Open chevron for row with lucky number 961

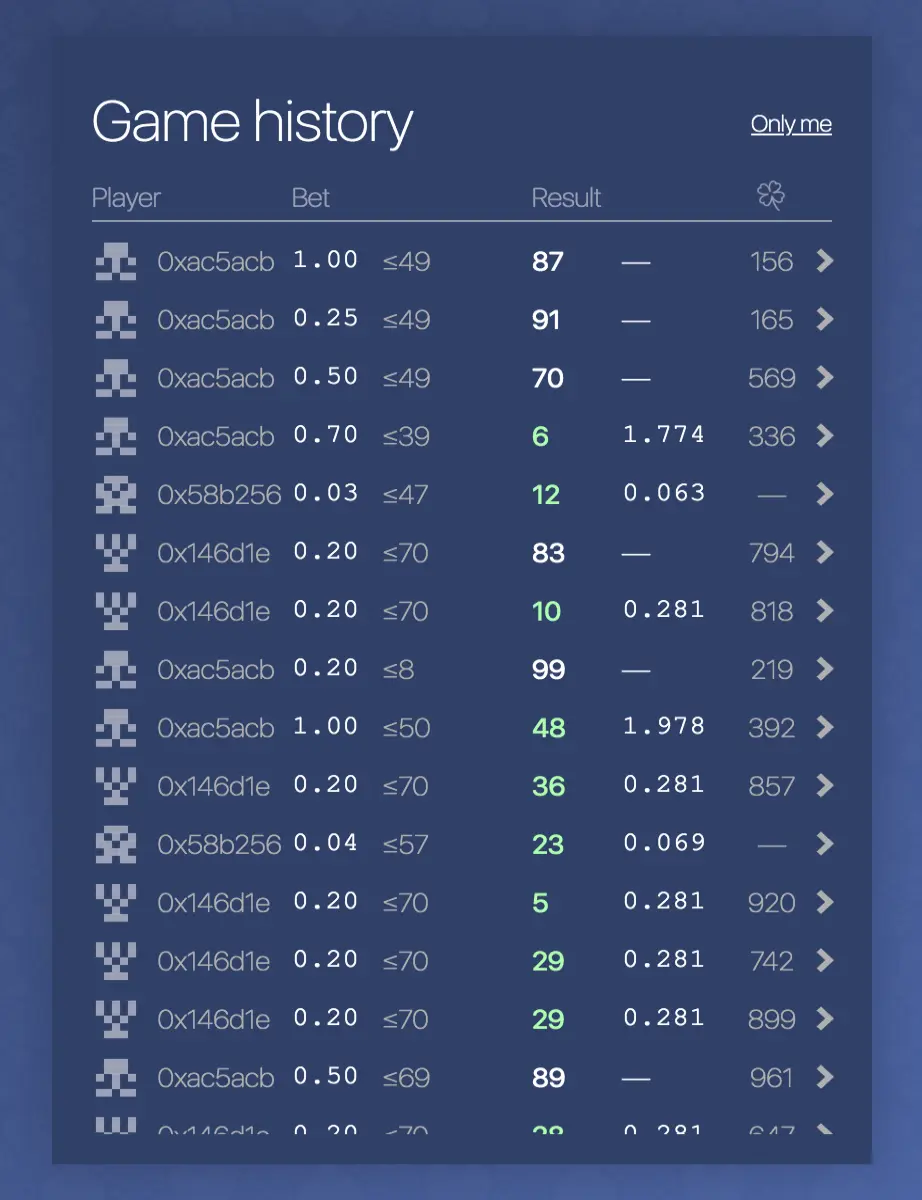click(x=825, y=1076)
